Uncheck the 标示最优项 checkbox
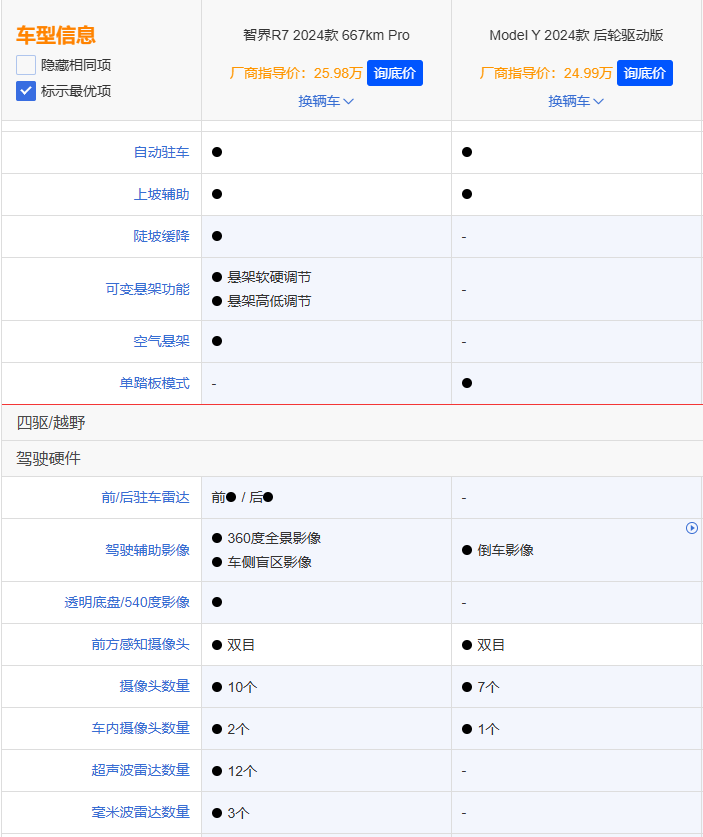This screenshot has width=703, height=837. (26, 91)
